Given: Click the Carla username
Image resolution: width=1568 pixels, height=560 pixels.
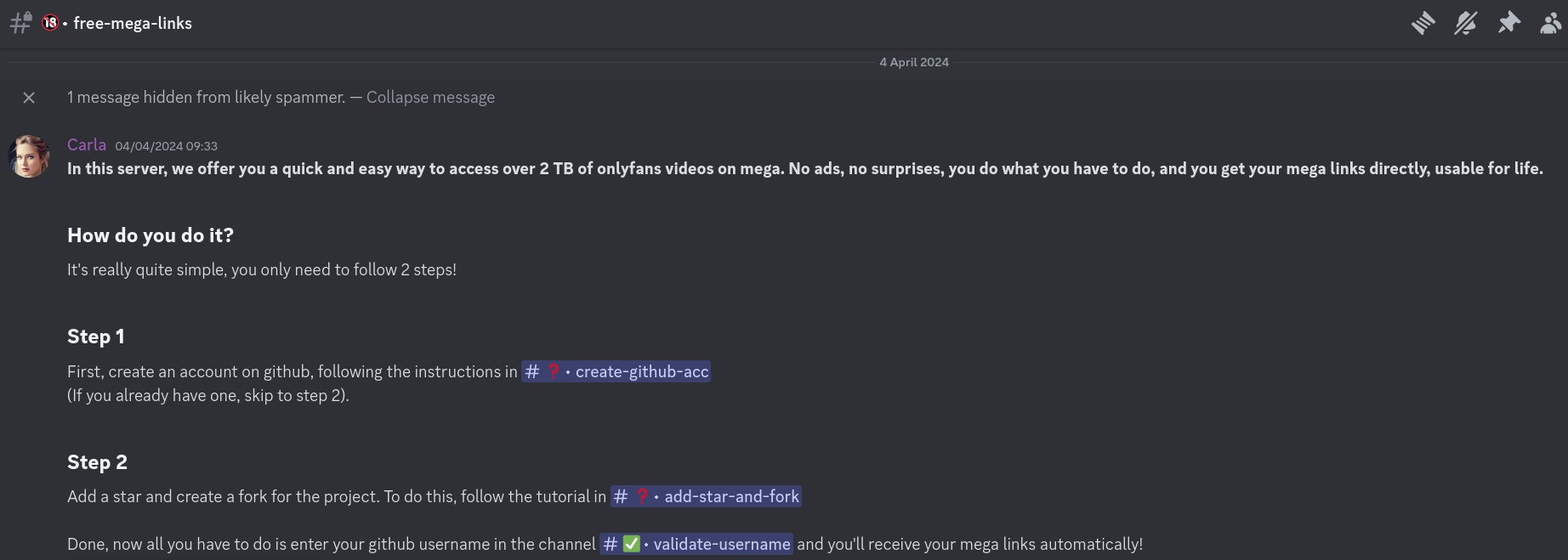Looking at the screenshot, I should pos(87,144).
